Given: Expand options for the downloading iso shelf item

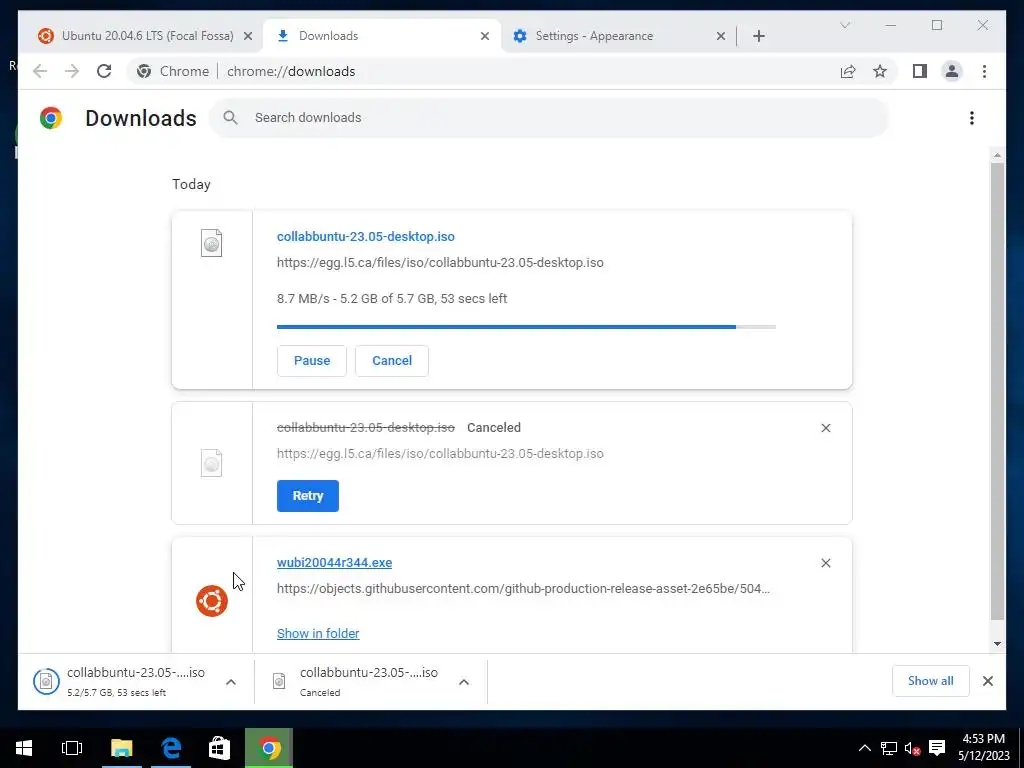Looking at the screenshot, I should (x=231, y=682).
